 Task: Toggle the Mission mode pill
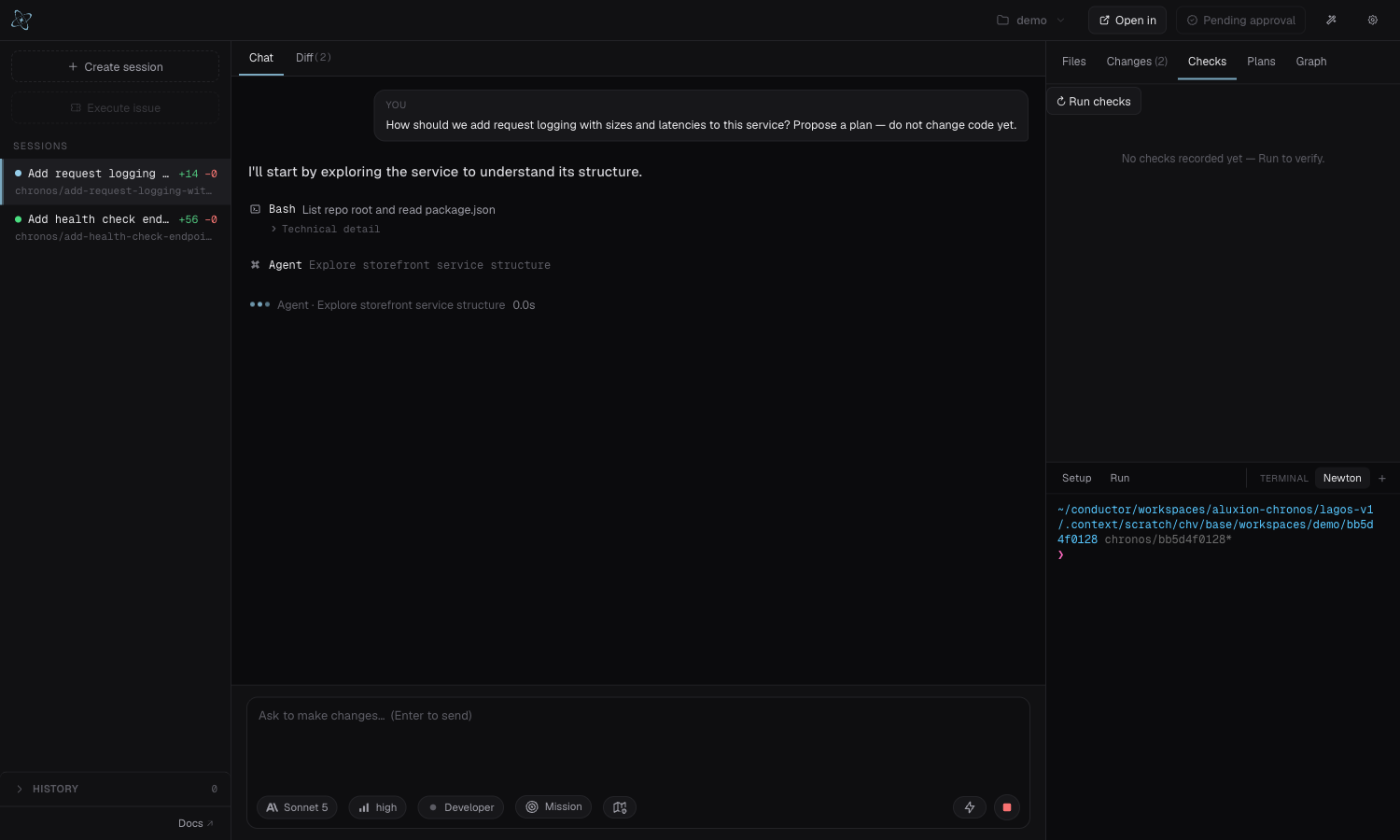pos(553,807)
